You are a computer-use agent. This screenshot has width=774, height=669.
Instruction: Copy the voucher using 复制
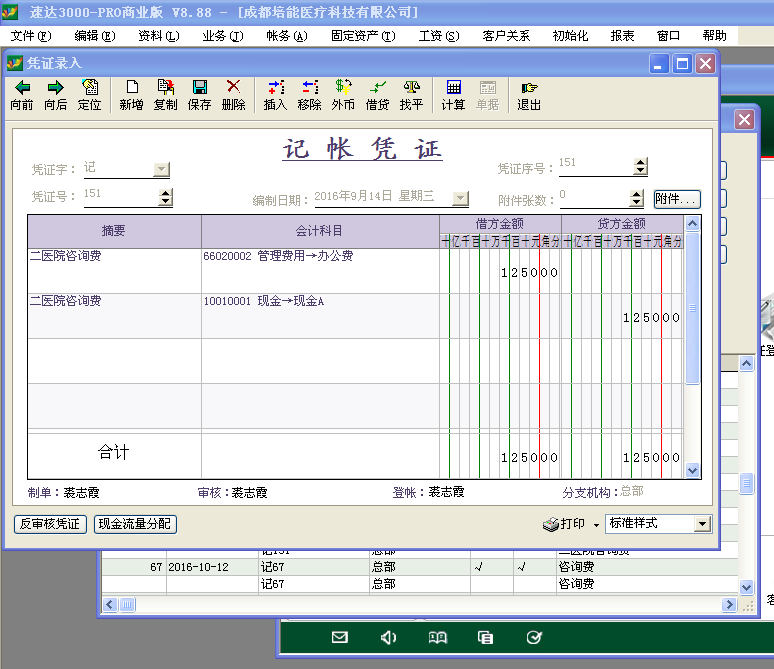point(165,95)
